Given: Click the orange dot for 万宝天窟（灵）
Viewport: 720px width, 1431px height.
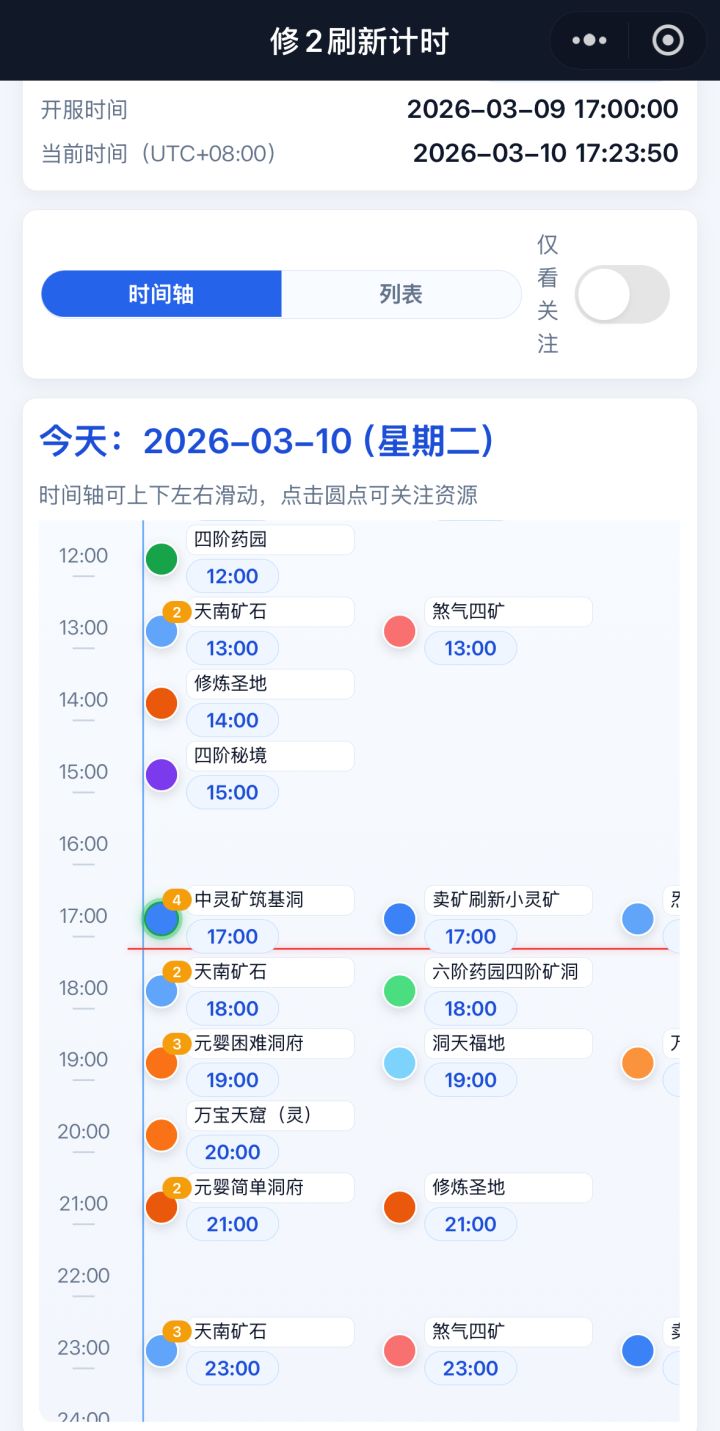Looking at the screenshot, I should coord(161,1135).
